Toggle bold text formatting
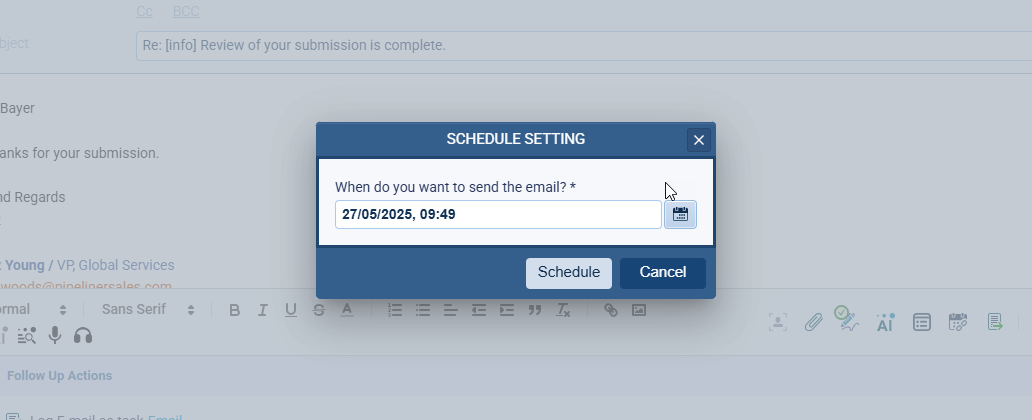This screenshot has height=420, width=1032. (x=235, y=310)
